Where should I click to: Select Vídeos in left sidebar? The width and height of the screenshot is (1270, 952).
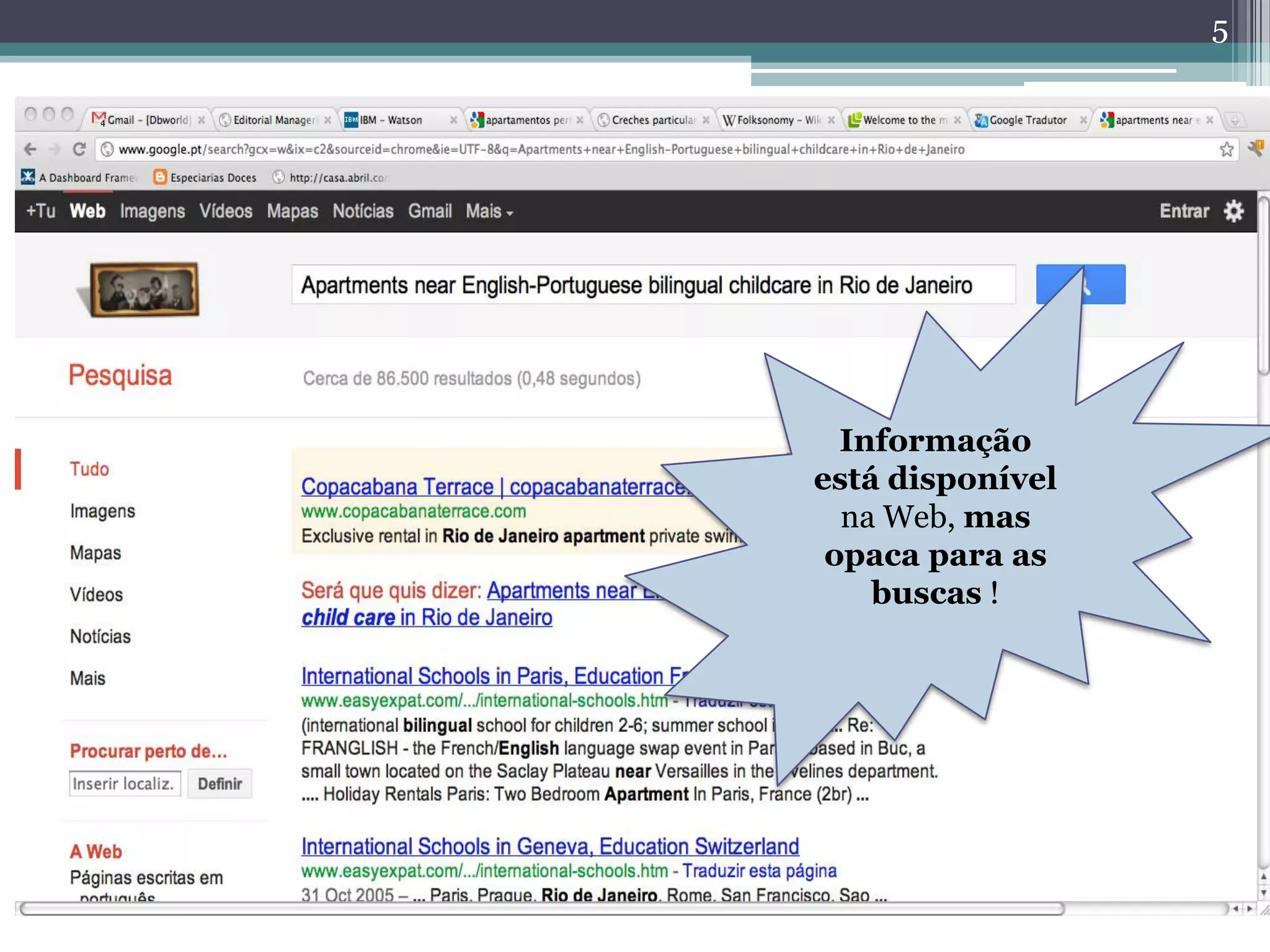pos(96,594)
